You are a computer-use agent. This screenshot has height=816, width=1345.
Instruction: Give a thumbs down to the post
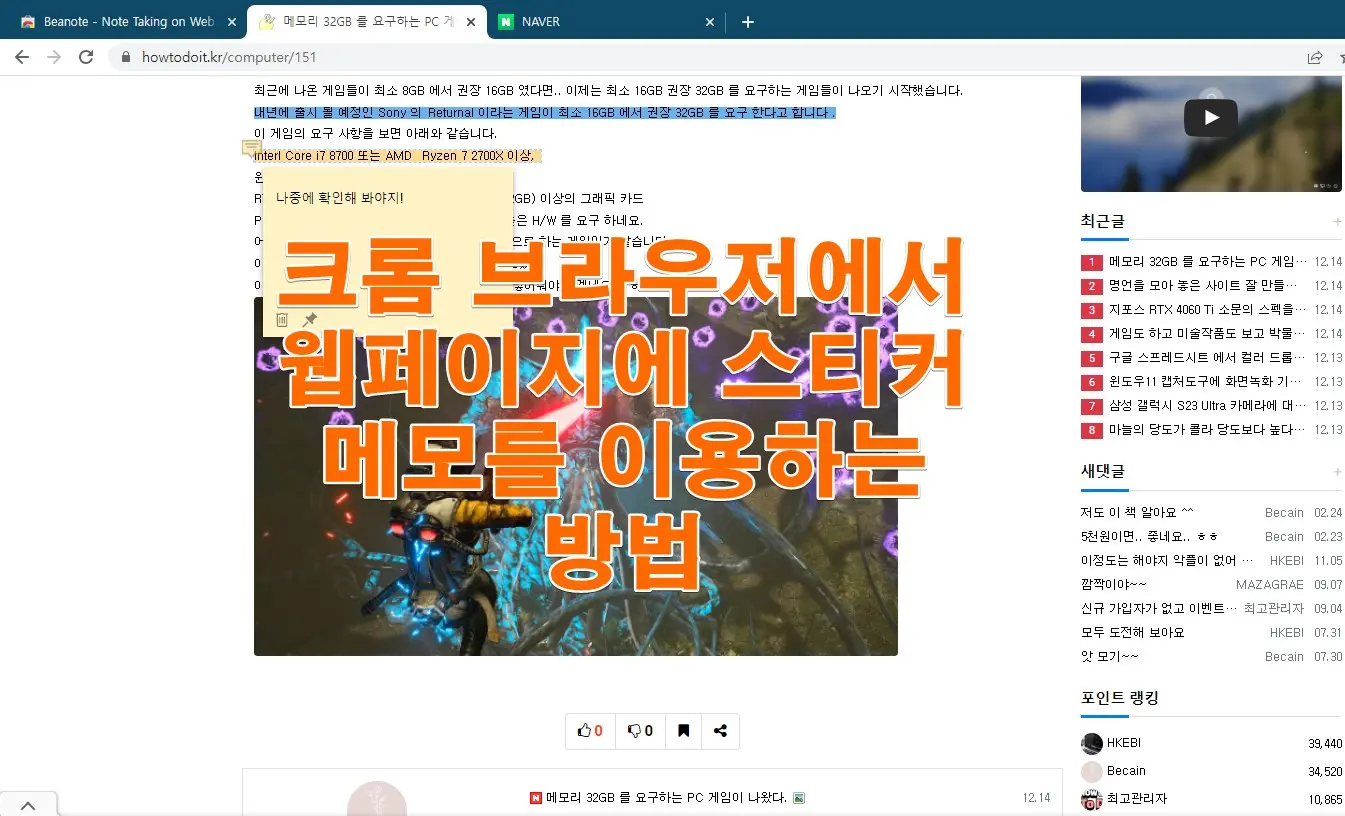click(638, 731)
